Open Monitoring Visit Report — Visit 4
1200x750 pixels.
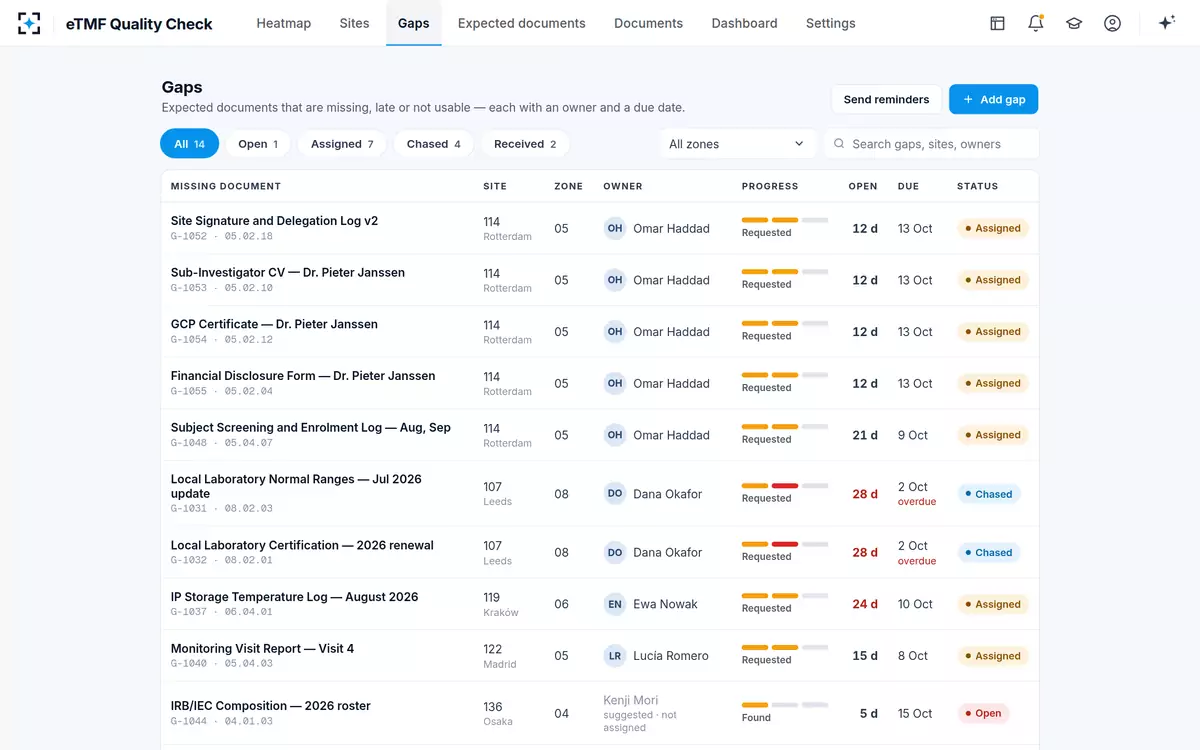click(x=262, y=649)
